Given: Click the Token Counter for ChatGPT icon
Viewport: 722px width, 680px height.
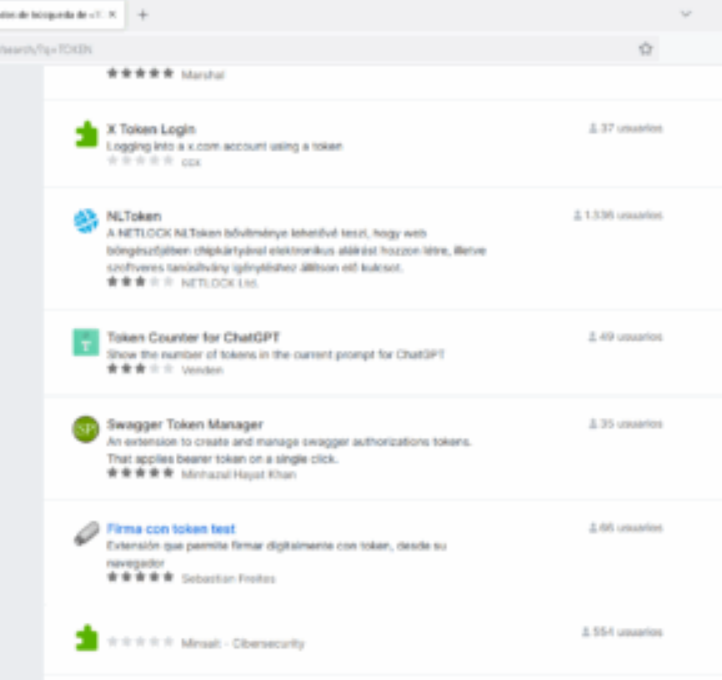Looking at the screenshot, I should pos(86,342).
